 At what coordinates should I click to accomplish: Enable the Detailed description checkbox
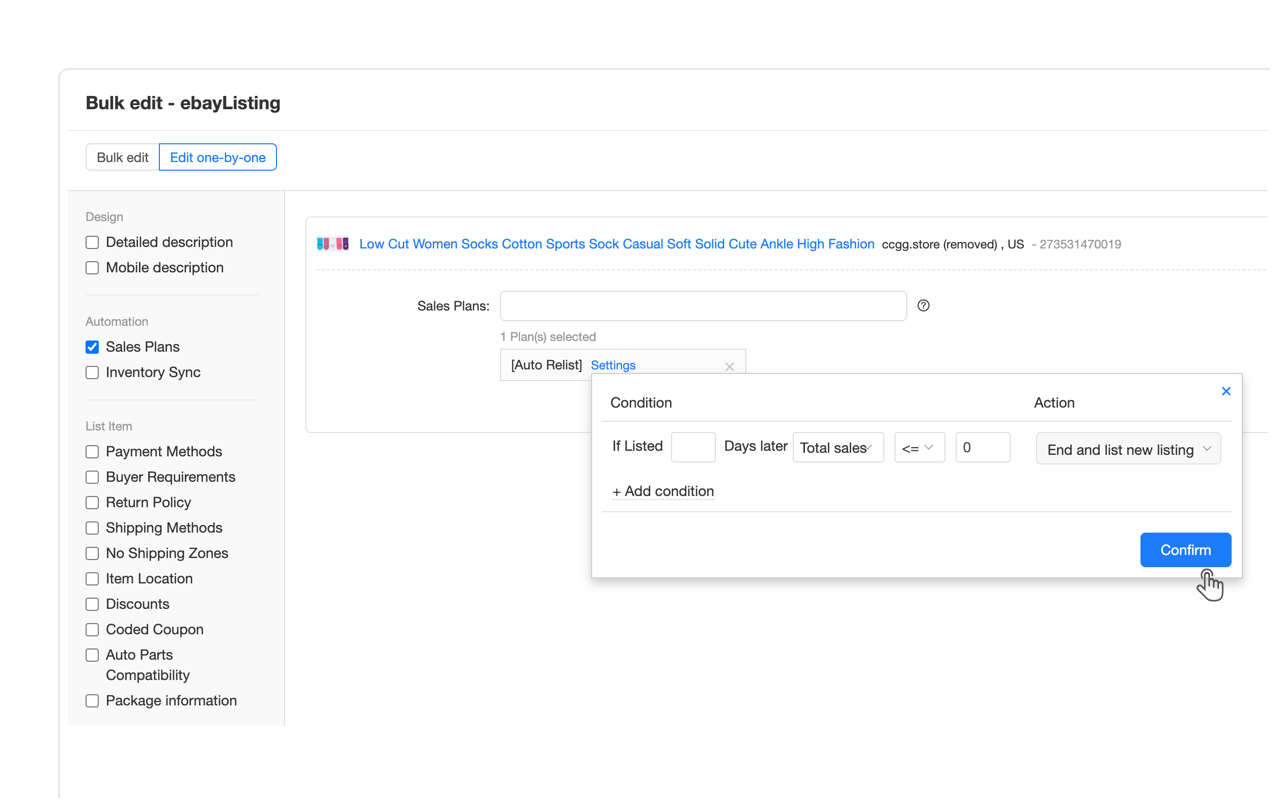tap(92, 242)
